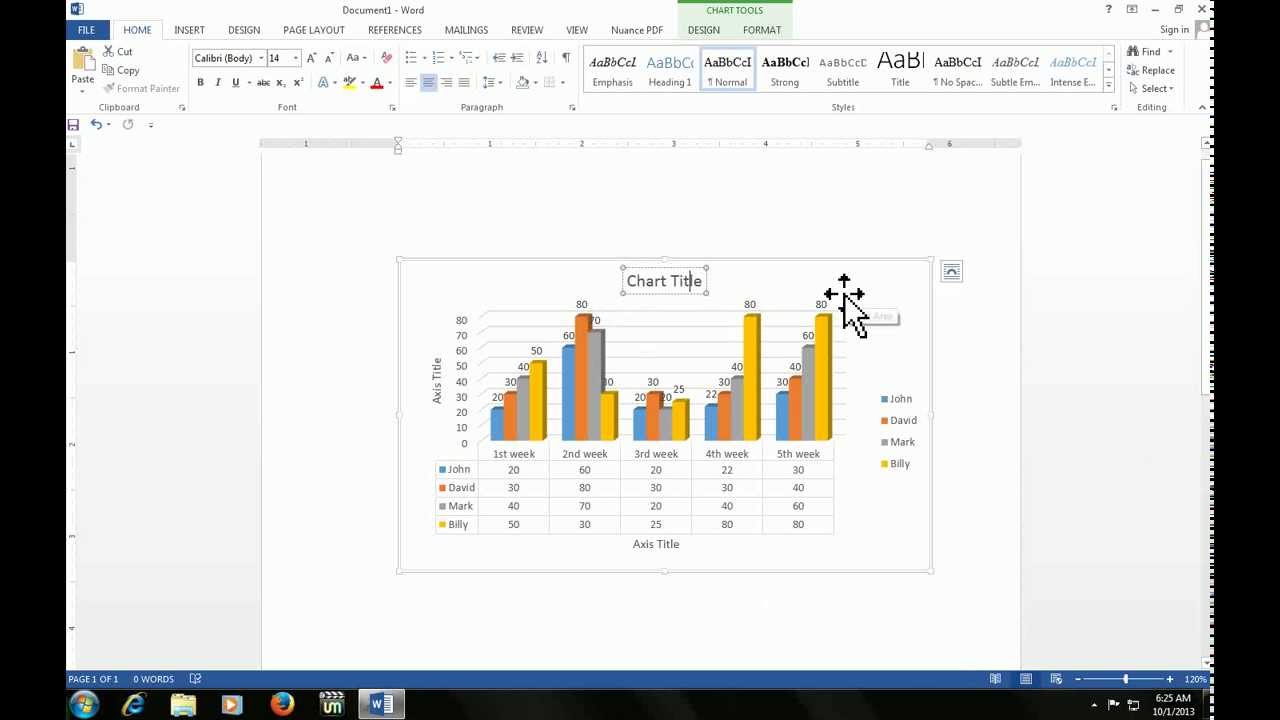Open the Nuance PDF tab
This screenshot has height=720, width=1280.
pyautogui.click(x=636, y=30)
